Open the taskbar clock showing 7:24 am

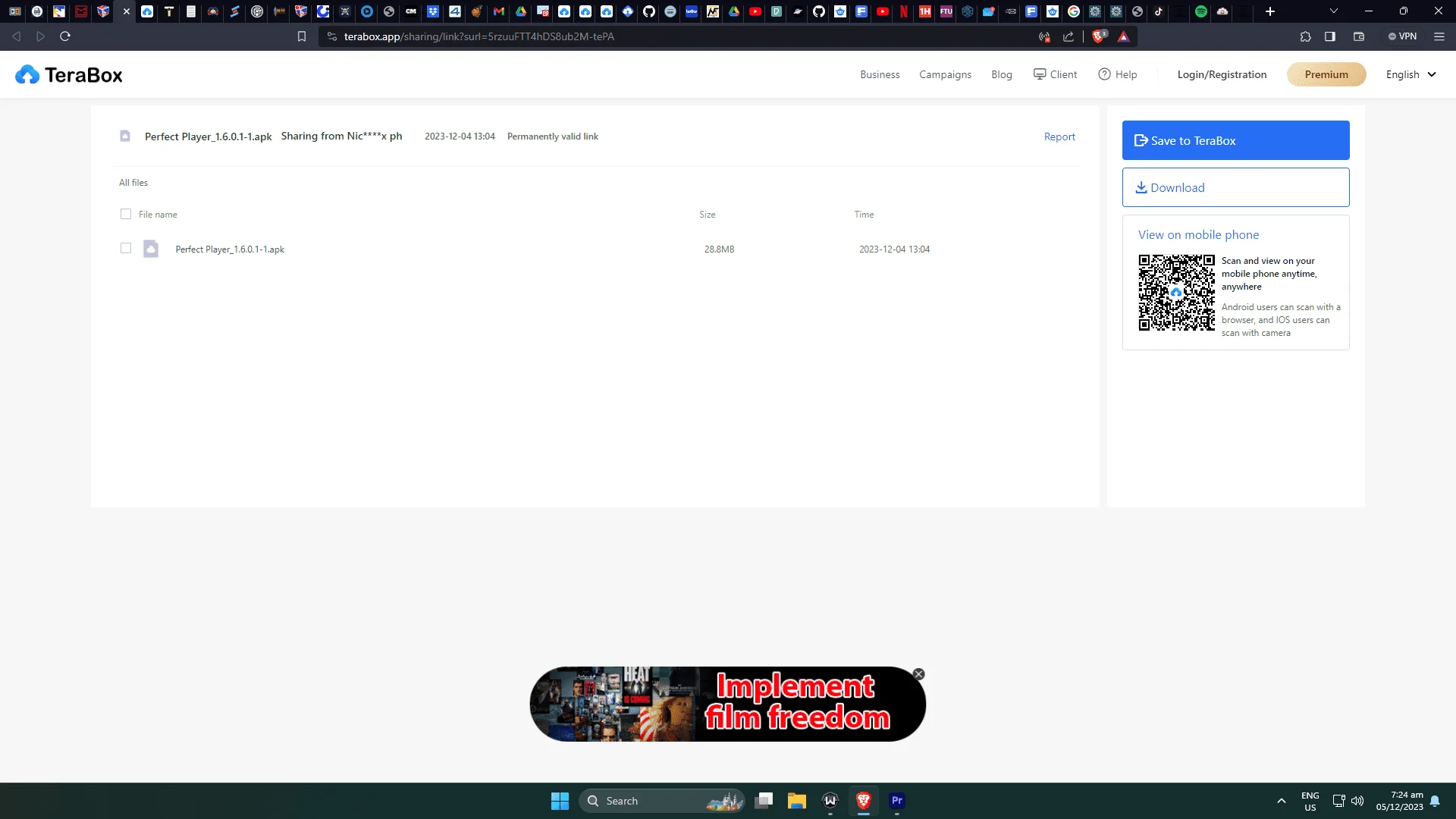1400,801
